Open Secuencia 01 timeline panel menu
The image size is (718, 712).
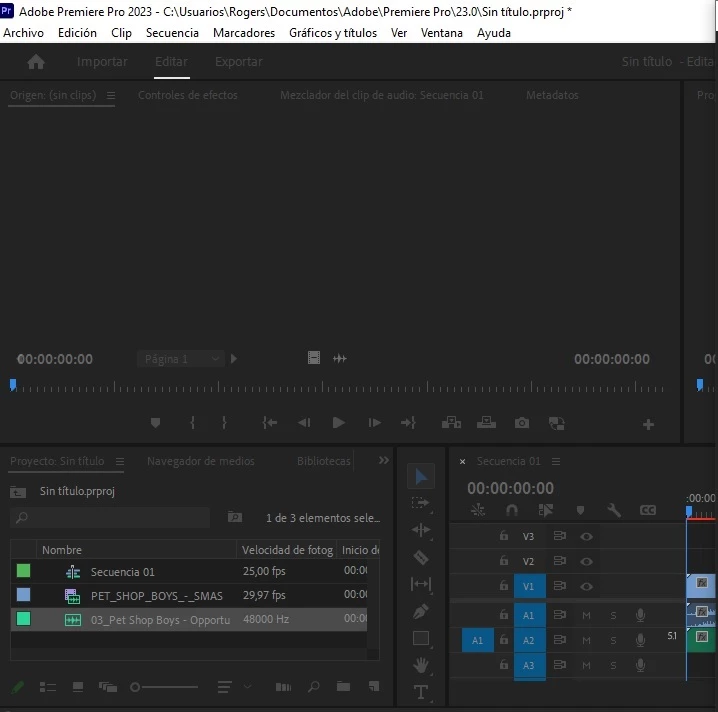(556, 462)
